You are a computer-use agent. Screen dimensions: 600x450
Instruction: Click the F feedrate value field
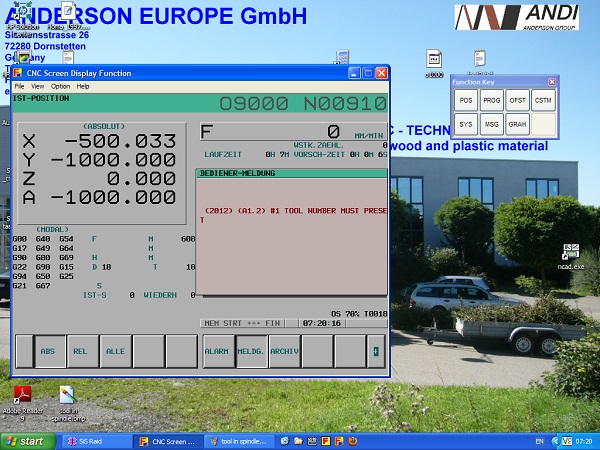point(293,132)
